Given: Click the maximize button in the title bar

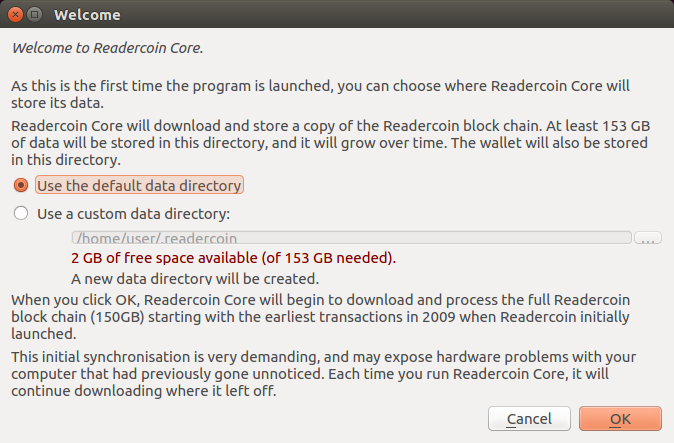Looking at the screenshot, I should pos(33,15).
